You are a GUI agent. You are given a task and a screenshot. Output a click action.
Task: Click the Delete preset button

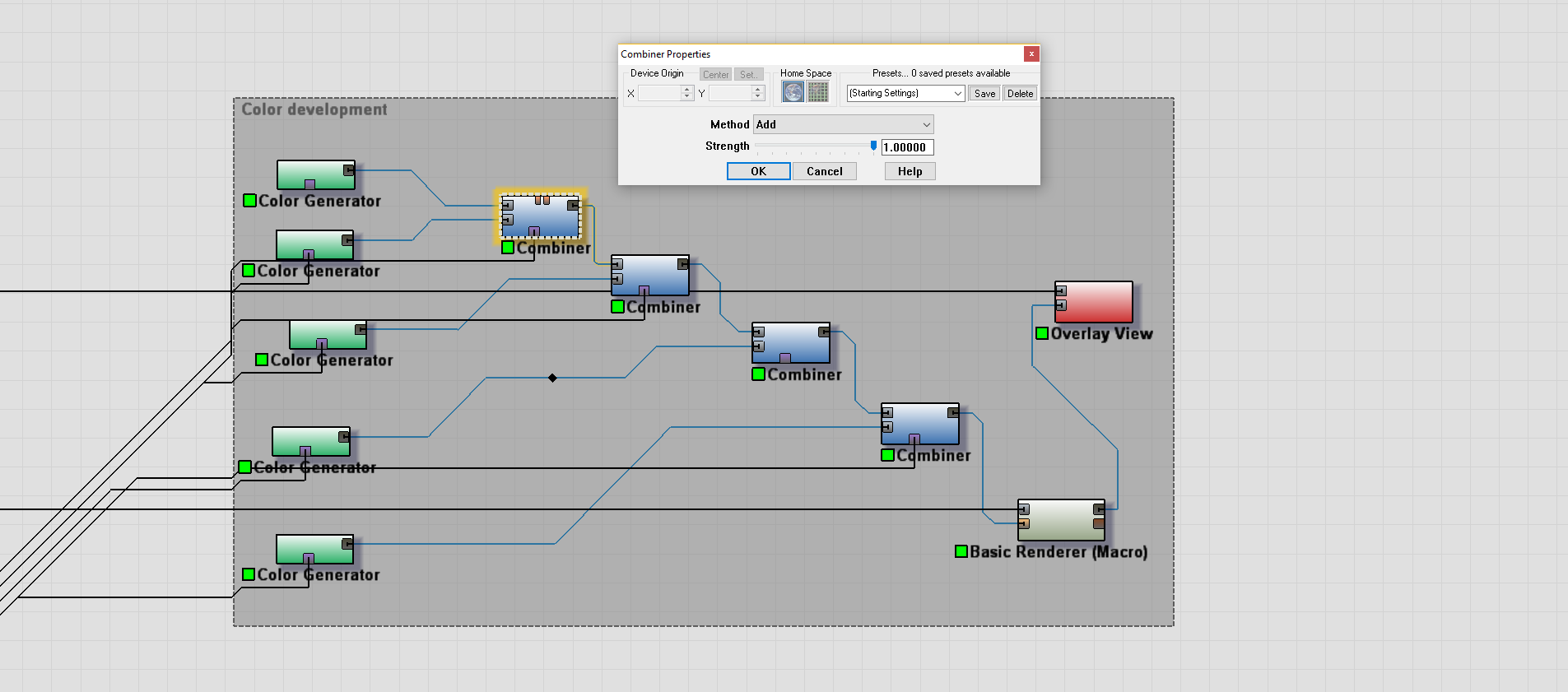pyautogui.click(x=1020, y=94)
